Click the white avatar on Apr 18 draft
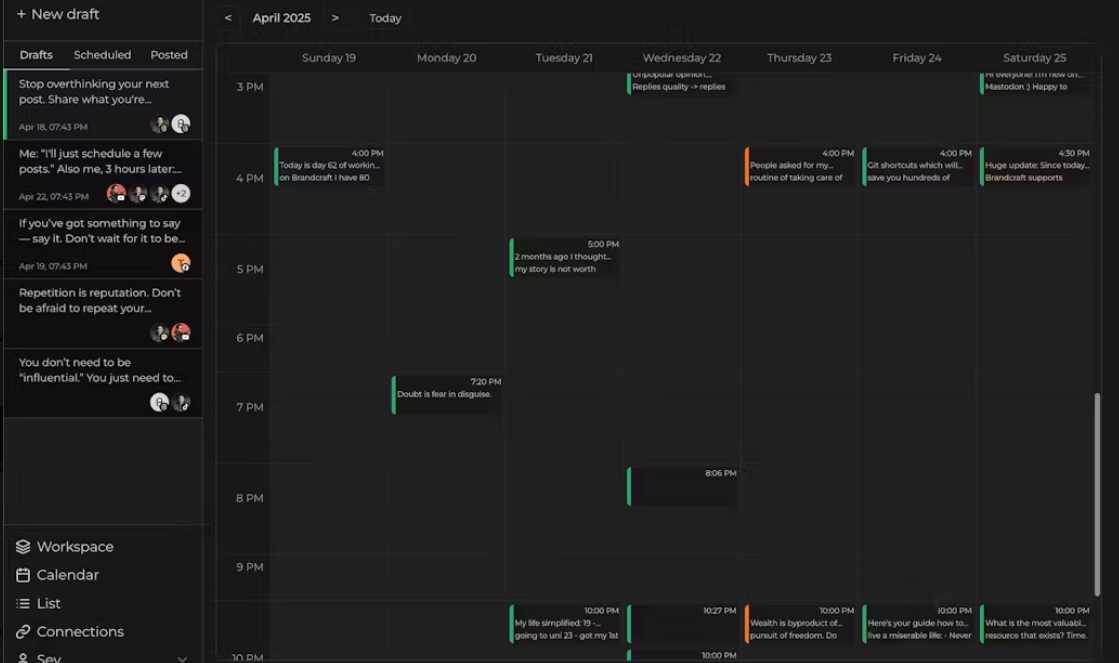The width and height of the screenshot is (1119, 663). pos(181,124)
